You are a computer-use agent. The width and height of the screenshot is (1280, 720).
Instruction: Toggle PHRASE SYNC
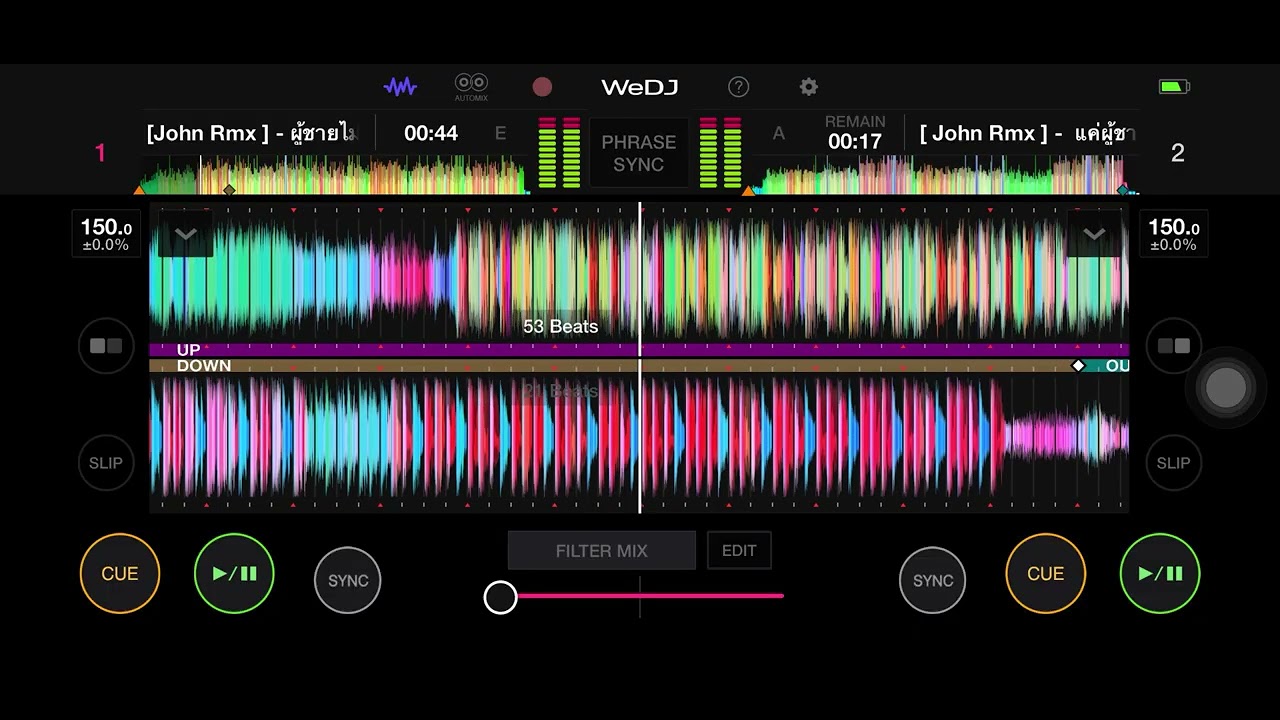pos(639,153)
